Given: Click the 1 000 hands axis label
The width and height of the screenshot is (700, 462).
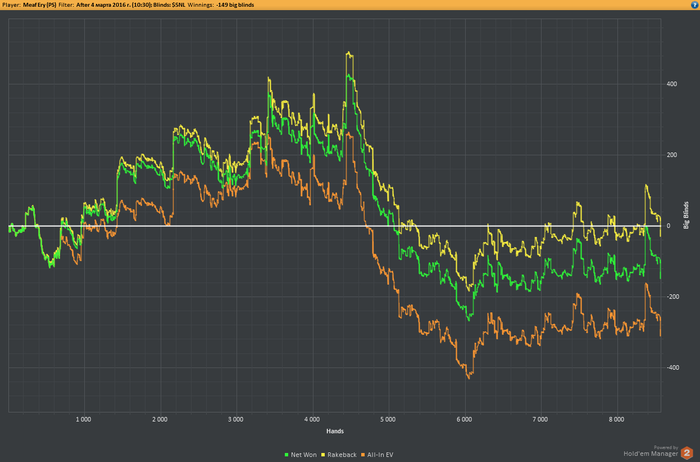Looking at the screenshot, I should pyautogui.click(x=83, y=420).
